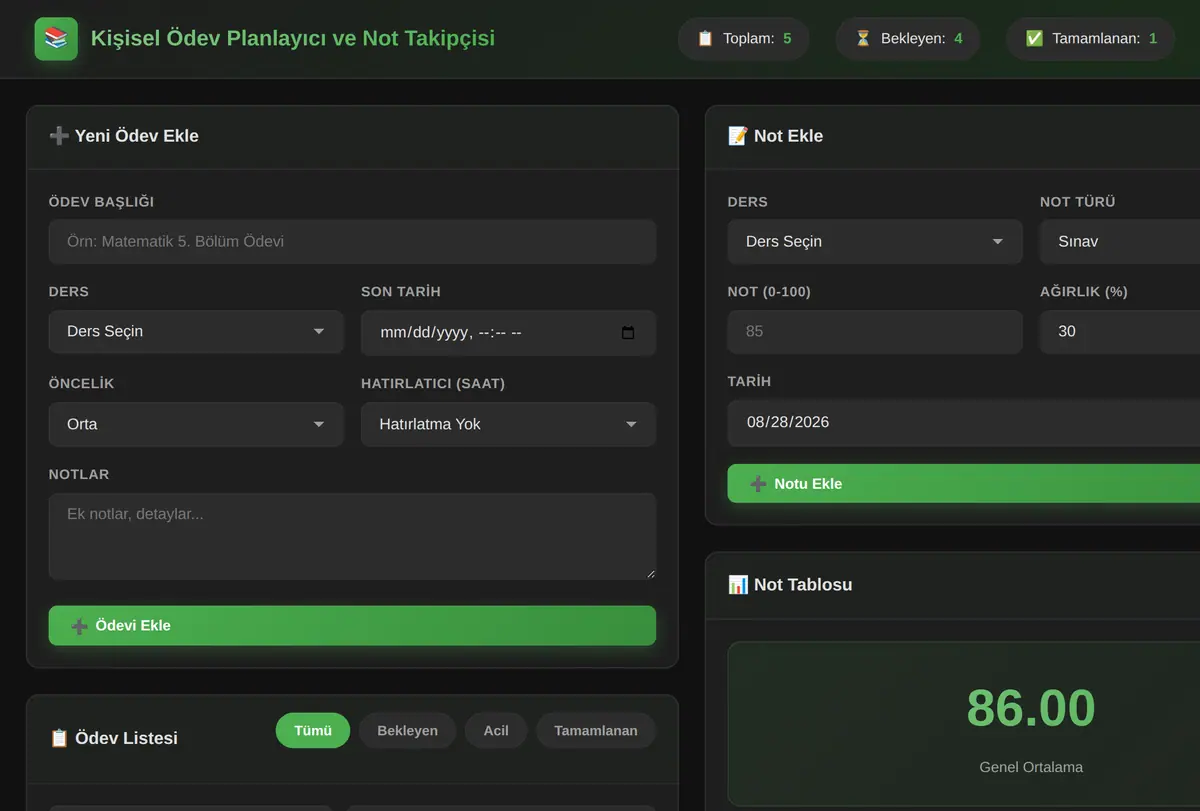Open the Ders dropdown in Not Ekle
Image resolution: width=1200 pixels, height=811 pixels.
click(x=875, y=241)
